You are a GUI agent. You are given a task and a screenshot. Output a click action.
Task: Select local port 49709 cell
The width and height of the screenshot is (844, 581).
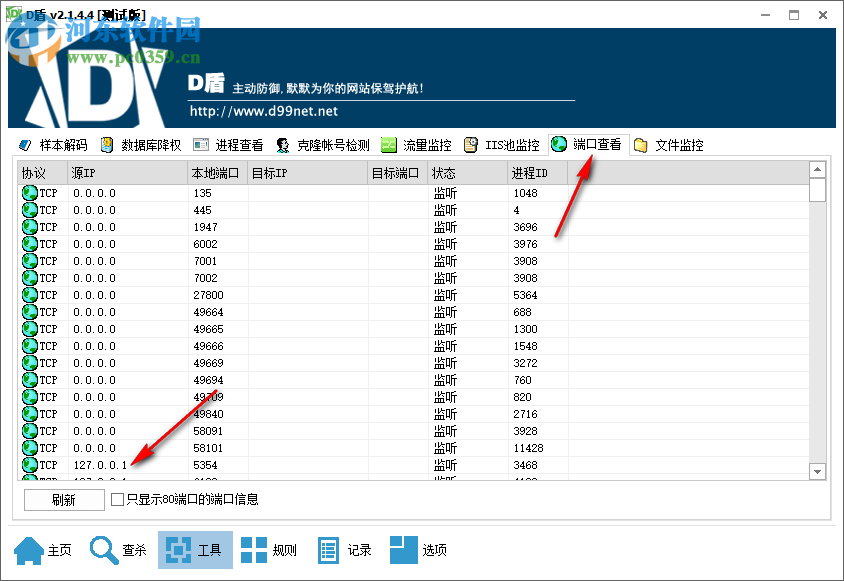click(x=208, y=397)
